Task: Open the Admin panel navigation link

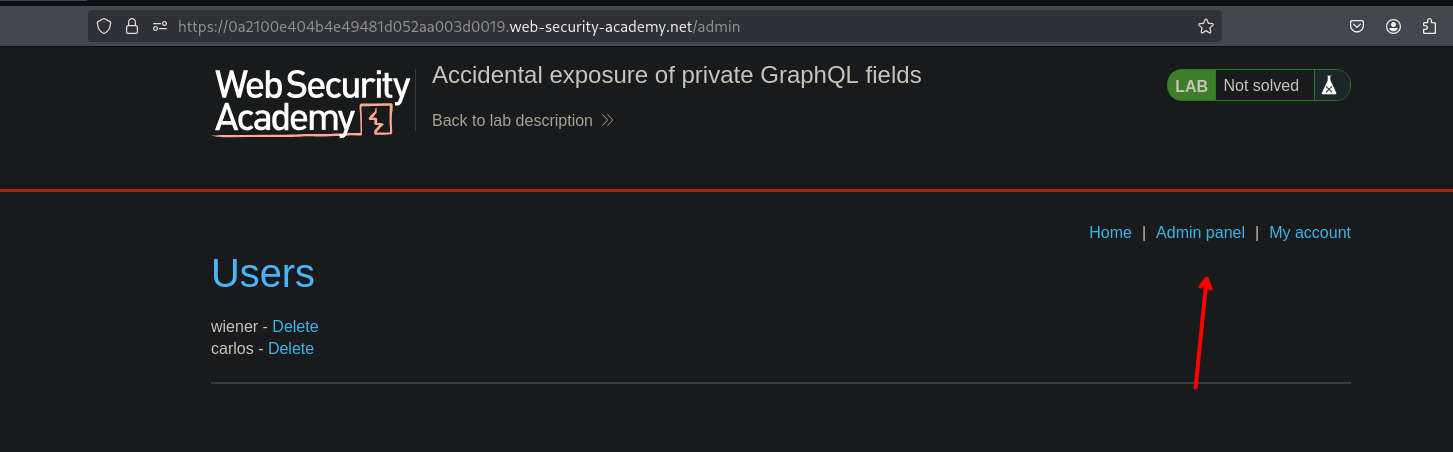Action: 1200,233
